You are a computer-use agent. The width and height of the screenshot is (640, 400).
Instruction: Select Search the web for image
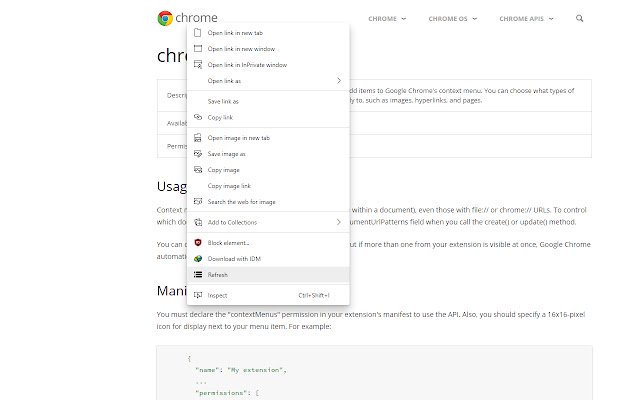pyautogui.click(x=268, y=202)
